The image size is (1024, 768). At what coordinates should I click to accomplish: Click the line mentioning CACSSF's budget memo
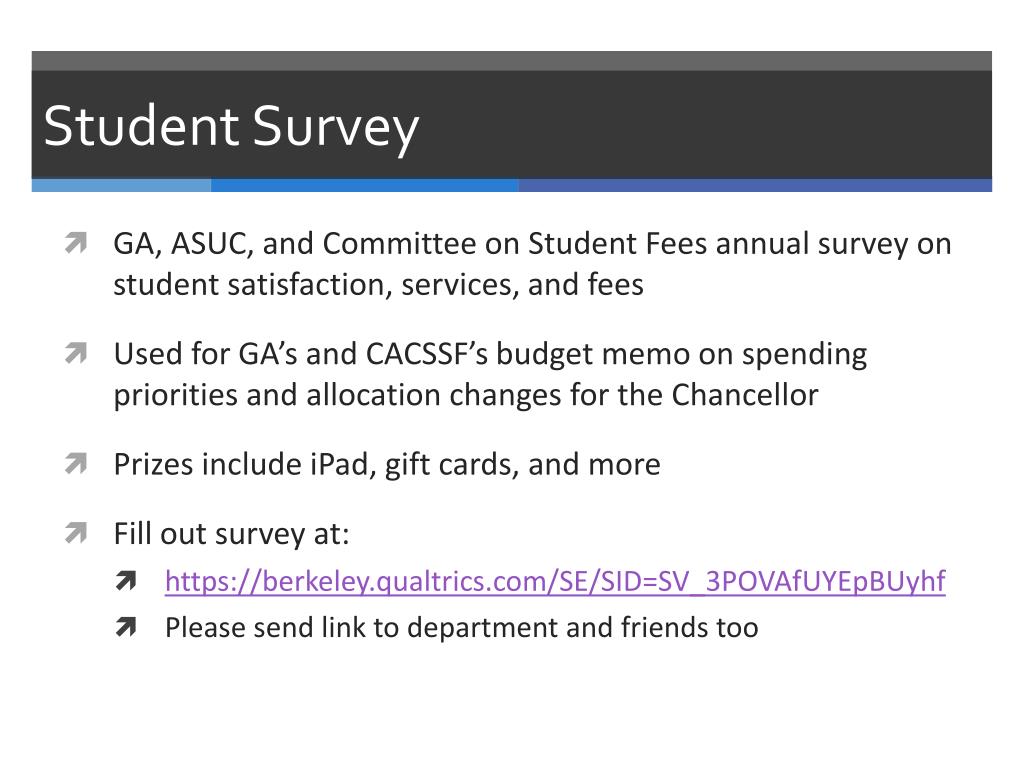pyautogui.click(x=490, y=354)
